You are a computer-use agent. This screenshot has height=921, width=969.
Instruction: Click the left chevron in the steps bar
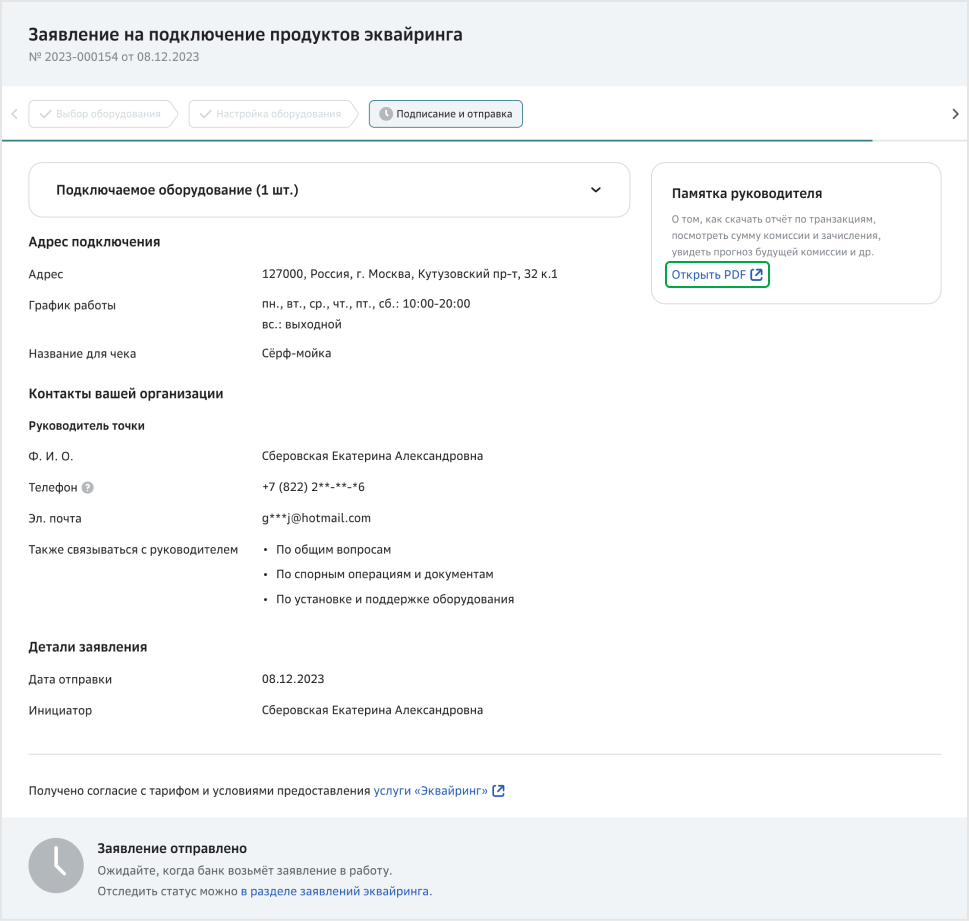14,113
